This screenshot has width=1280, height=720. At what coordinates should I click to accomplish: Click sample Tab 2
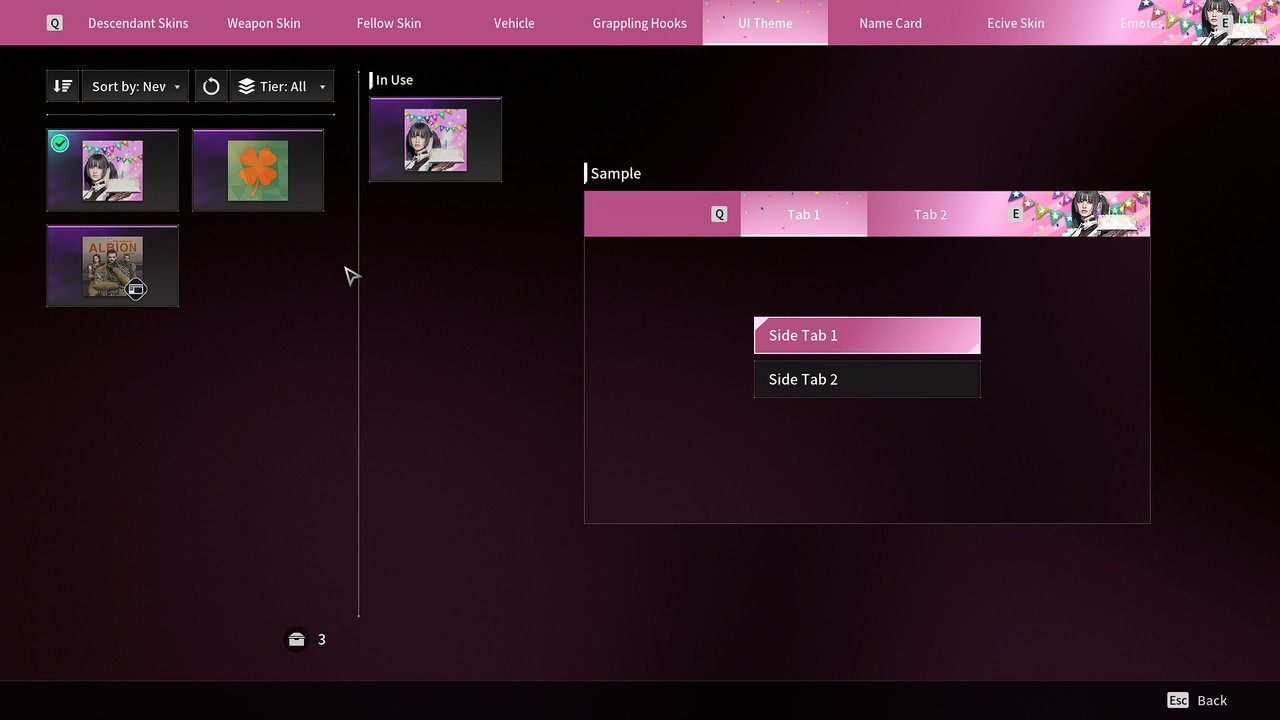(x=930, y=214)
